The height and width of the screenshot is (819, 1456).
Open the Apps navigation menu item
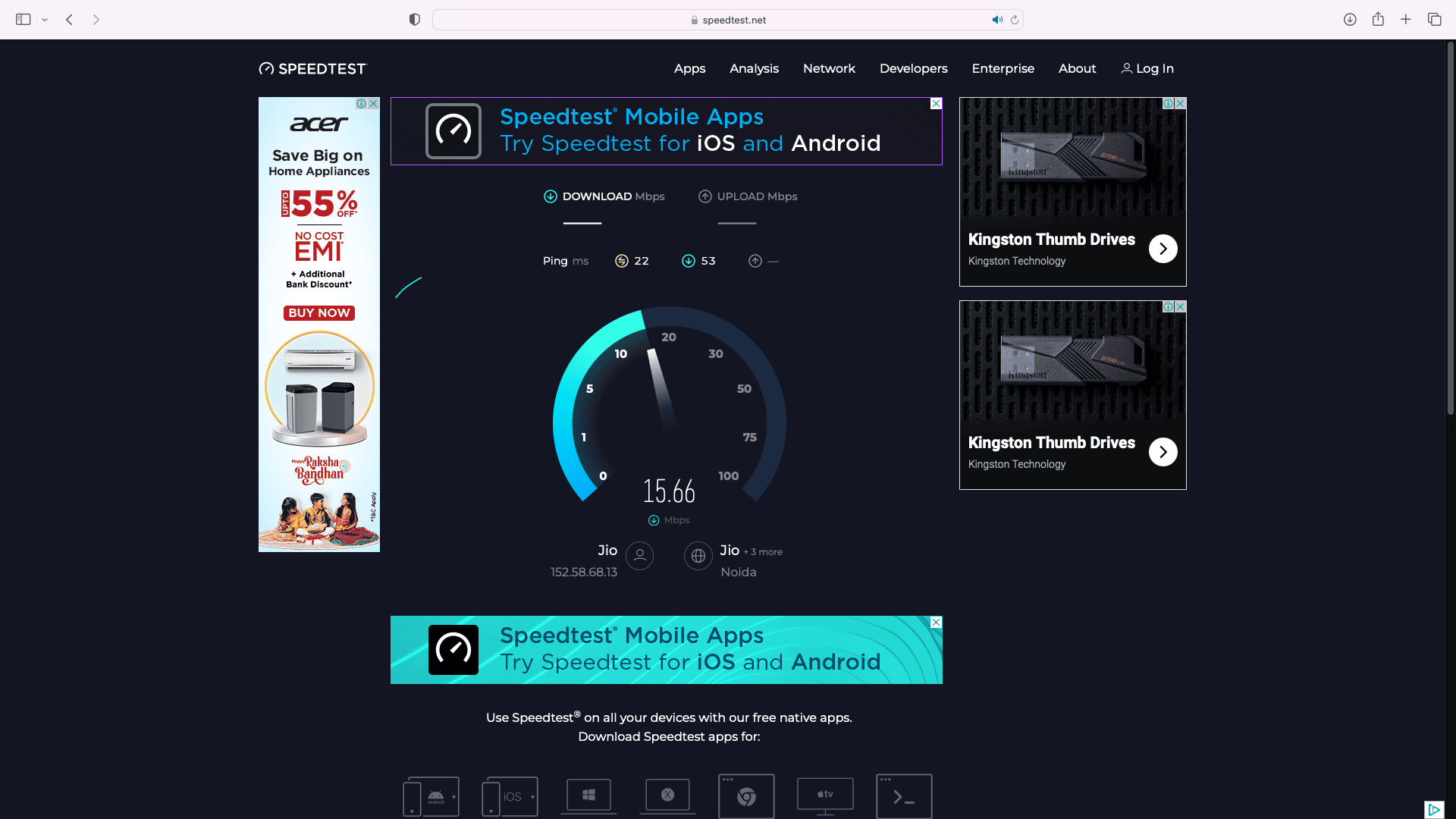tap(689, 68)
